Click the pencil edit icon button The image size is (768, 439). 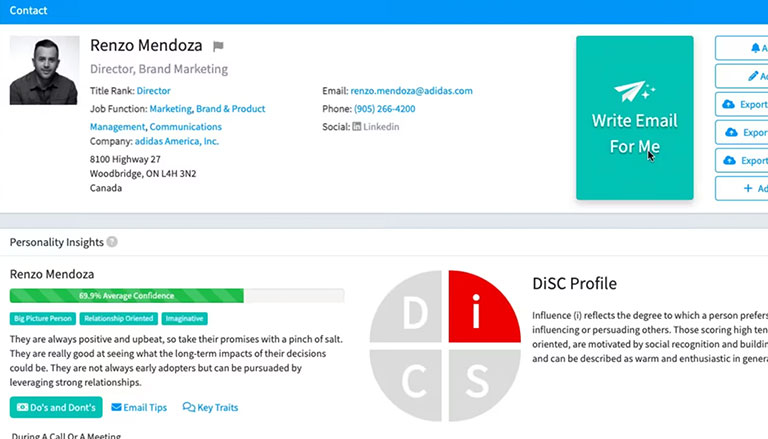753,76
